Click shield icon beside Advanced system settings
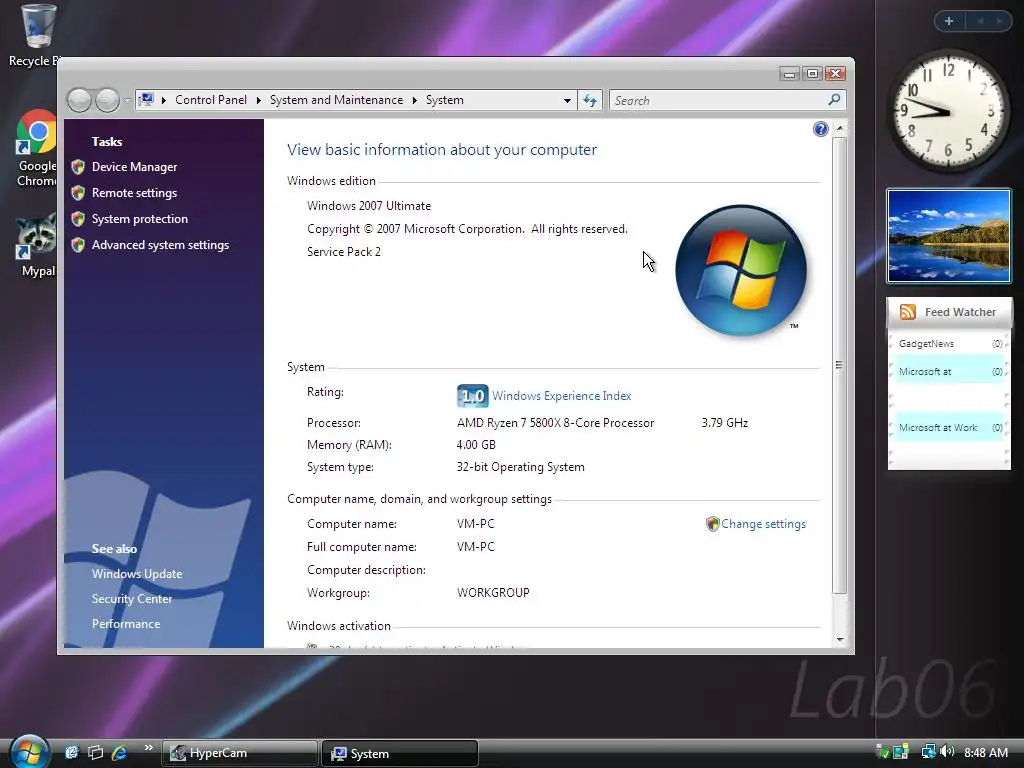 pyautogui.click(x=78, y=246)
